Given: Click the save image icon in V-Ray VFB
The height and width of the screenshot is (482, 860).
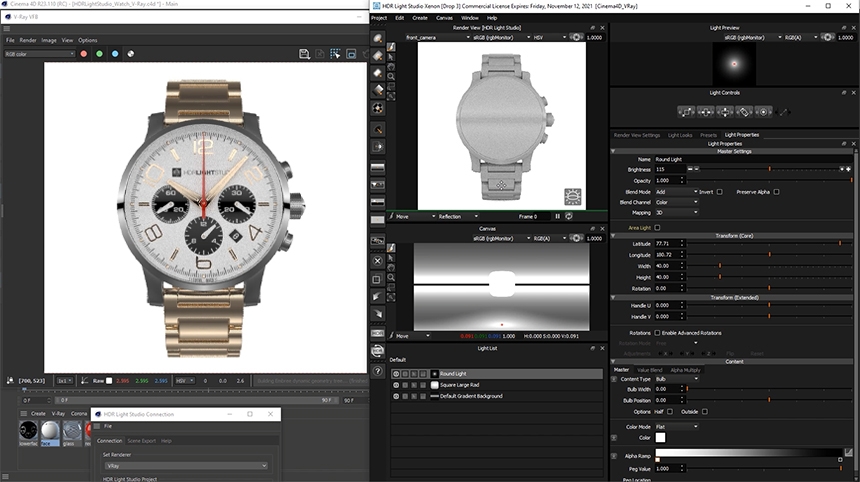Looking at the screenshot, I should coord(304,53).
